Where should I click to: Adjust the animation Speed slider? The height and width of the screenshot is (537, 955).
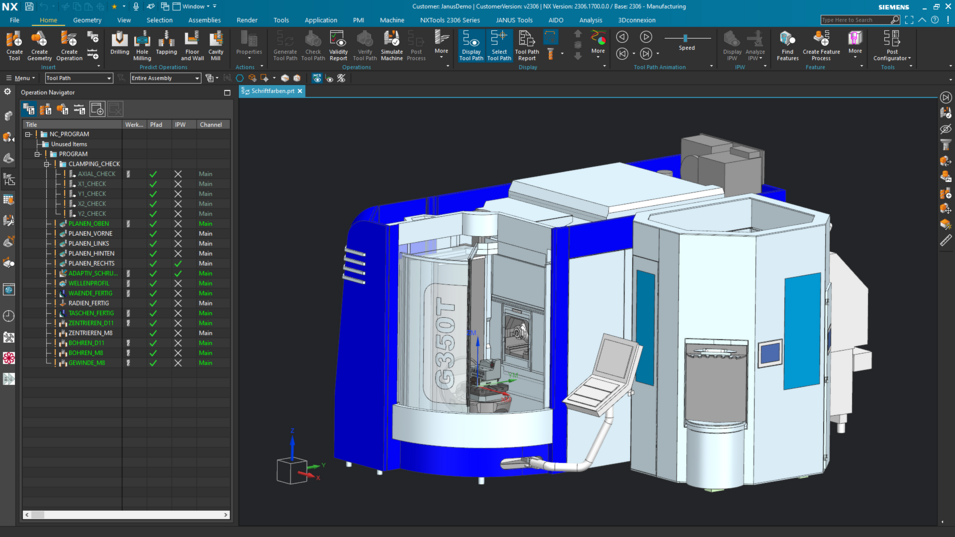(x=686, y=38)
